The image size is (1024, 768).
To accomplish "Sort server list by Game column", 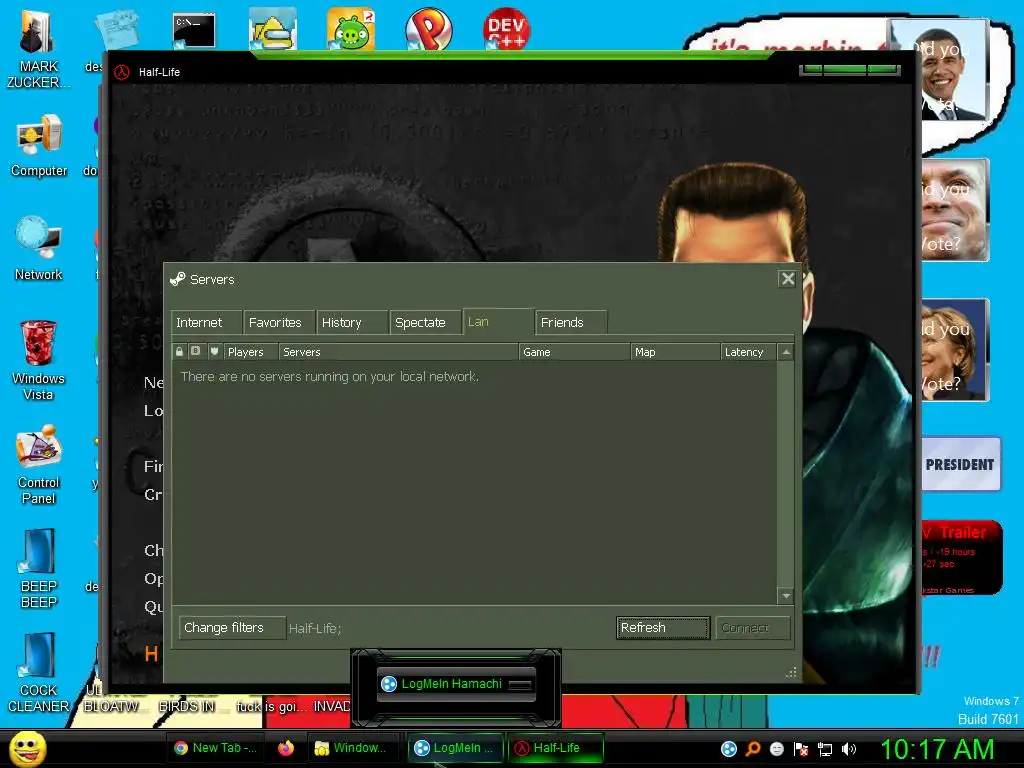I will point(575,352).
